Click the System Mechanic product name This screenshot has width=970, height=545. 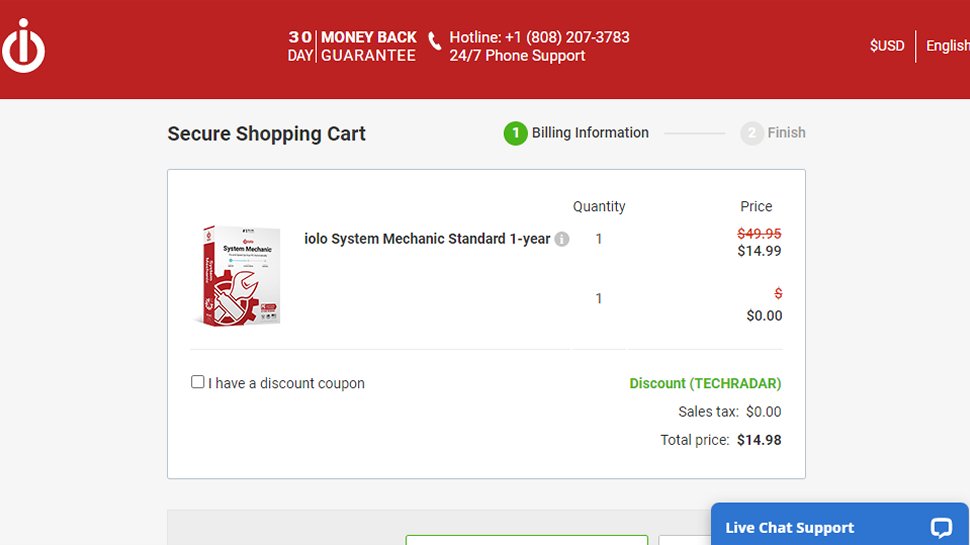point(427,239)
